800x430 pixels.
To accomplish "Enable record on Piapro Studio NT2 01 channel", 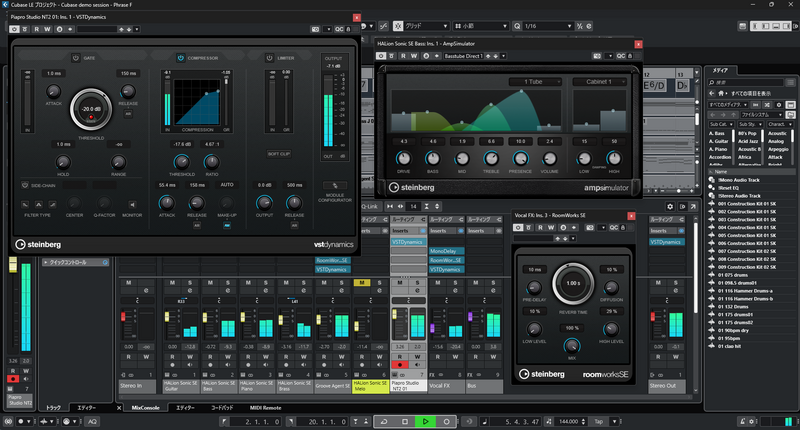I will pyautogui.click(x=400, y=365).
